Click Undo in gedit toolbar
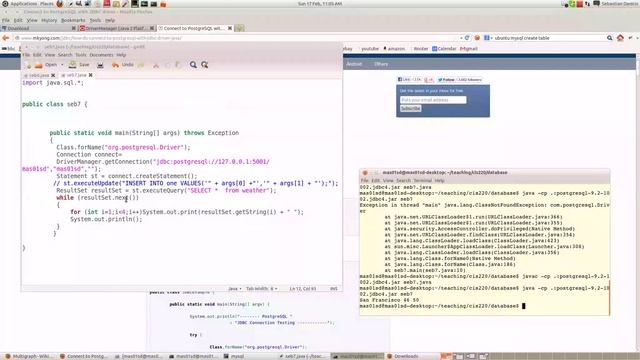640x360 pixels. click(123, 65)
